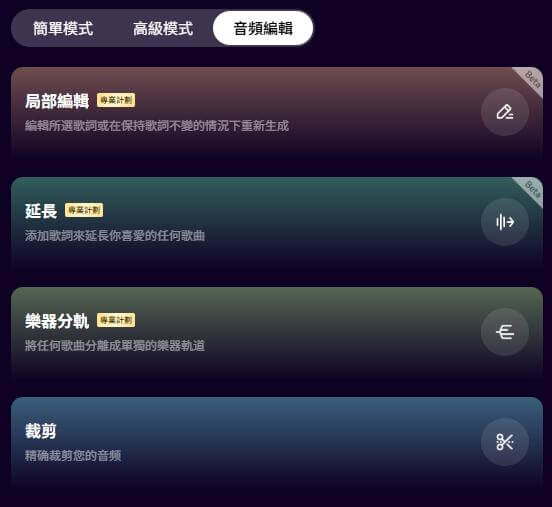Switch to the 簡單模式 tab
552x507 pixels.
click(x=63, y=29)
